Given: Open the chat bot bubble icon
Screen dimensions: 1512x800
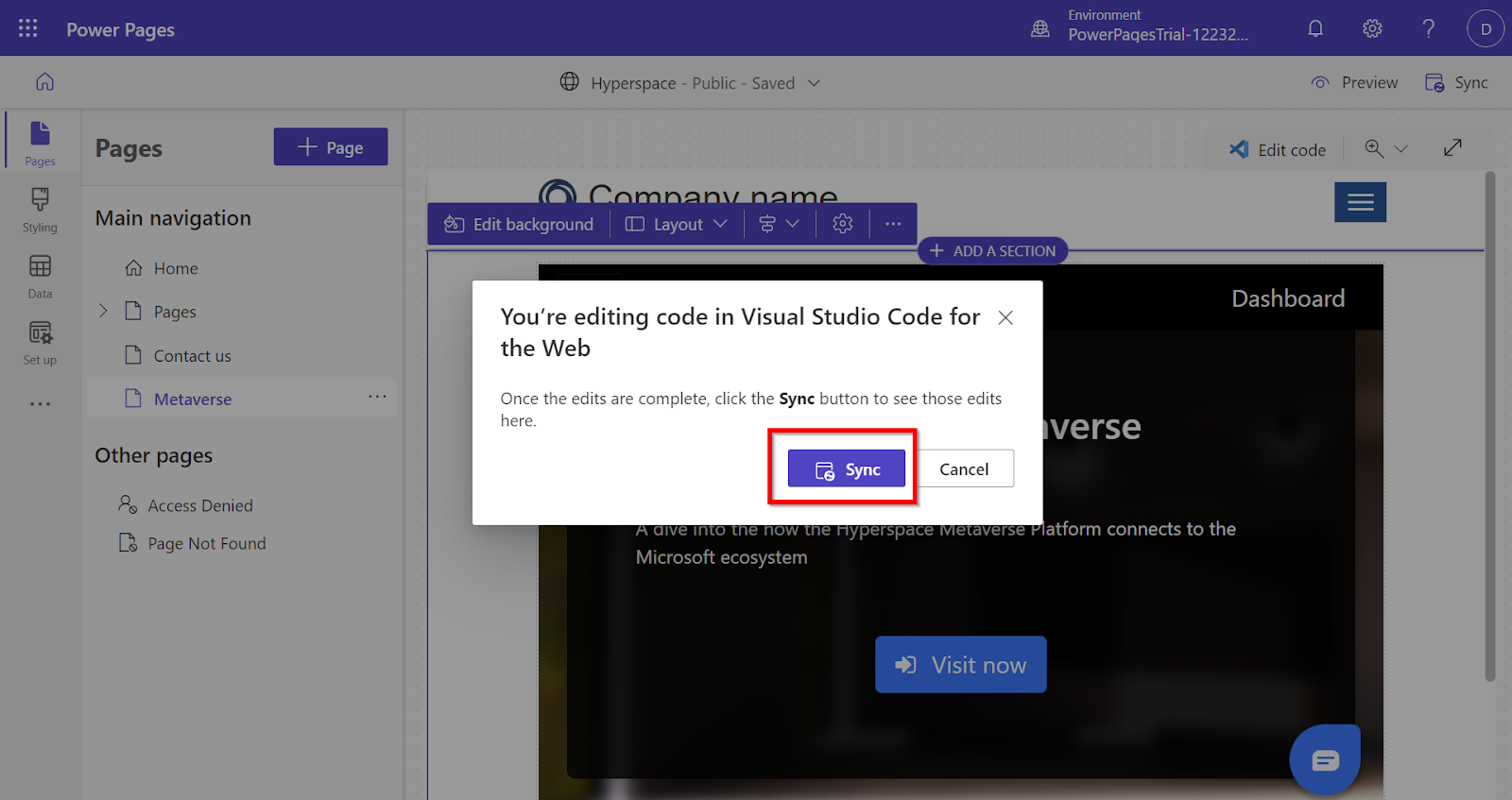Looking at the screenshot, I should tap(1325, 759).
